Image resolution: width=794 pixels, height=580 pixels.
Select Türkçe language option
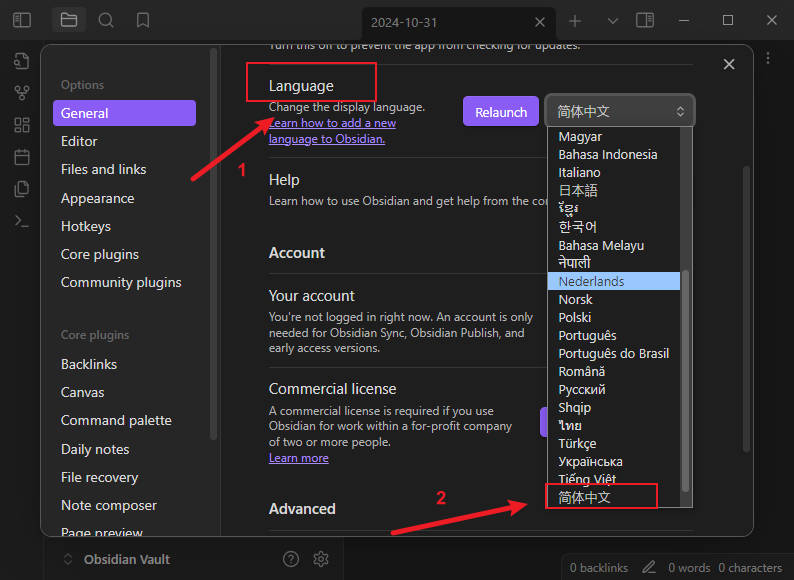point(613,444)
